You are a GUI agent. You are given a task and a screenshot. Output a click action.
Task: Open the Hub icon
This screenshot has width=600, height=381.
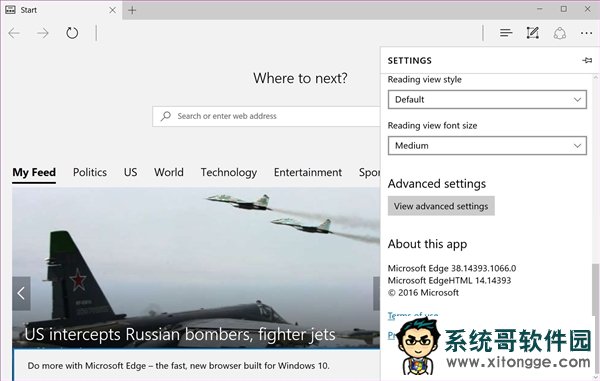pyautogui.click(x=506, y=33)
